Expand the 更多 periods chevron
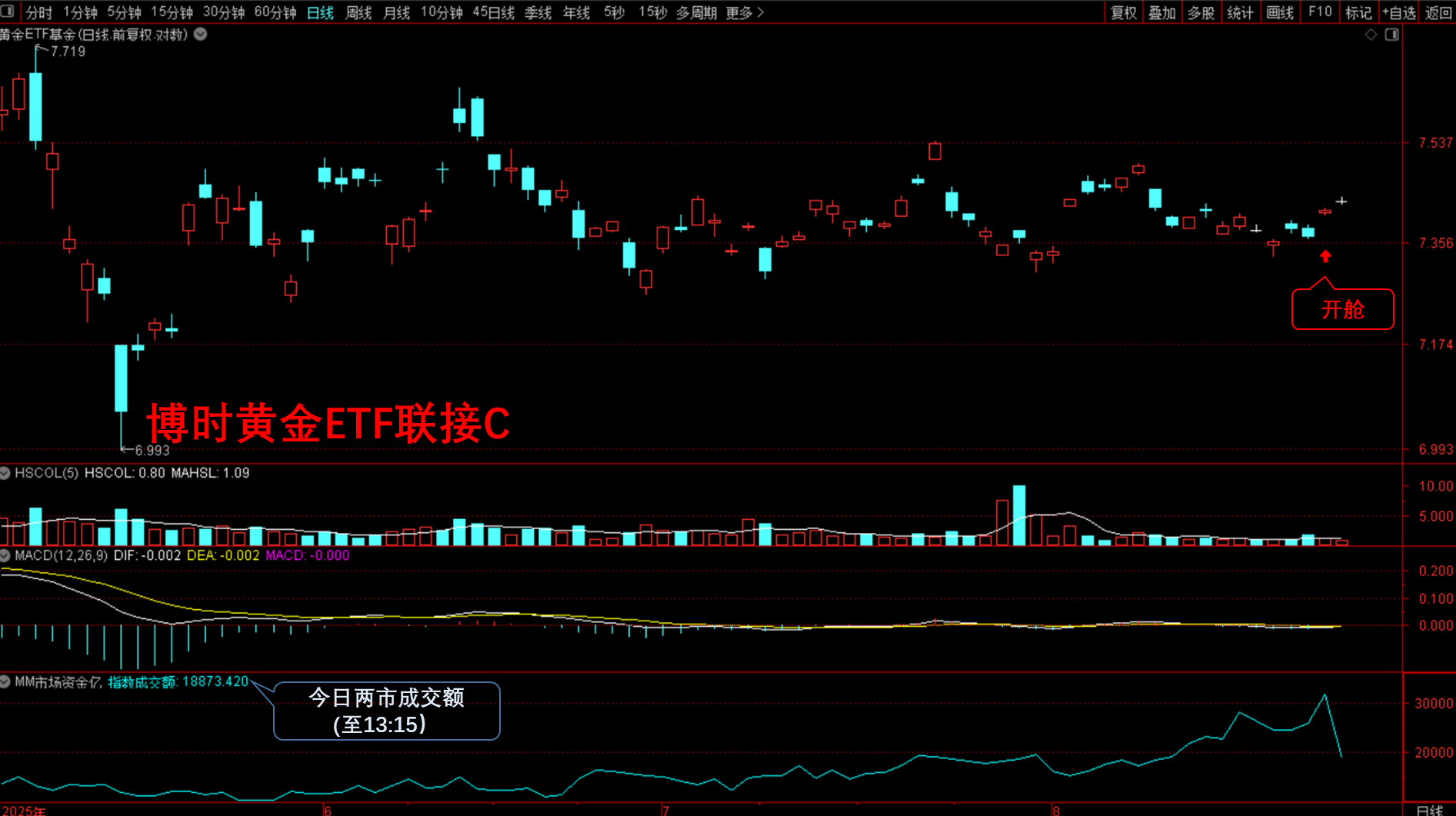The width and height of the screenshot is (1456, 816). coord(761,12)
